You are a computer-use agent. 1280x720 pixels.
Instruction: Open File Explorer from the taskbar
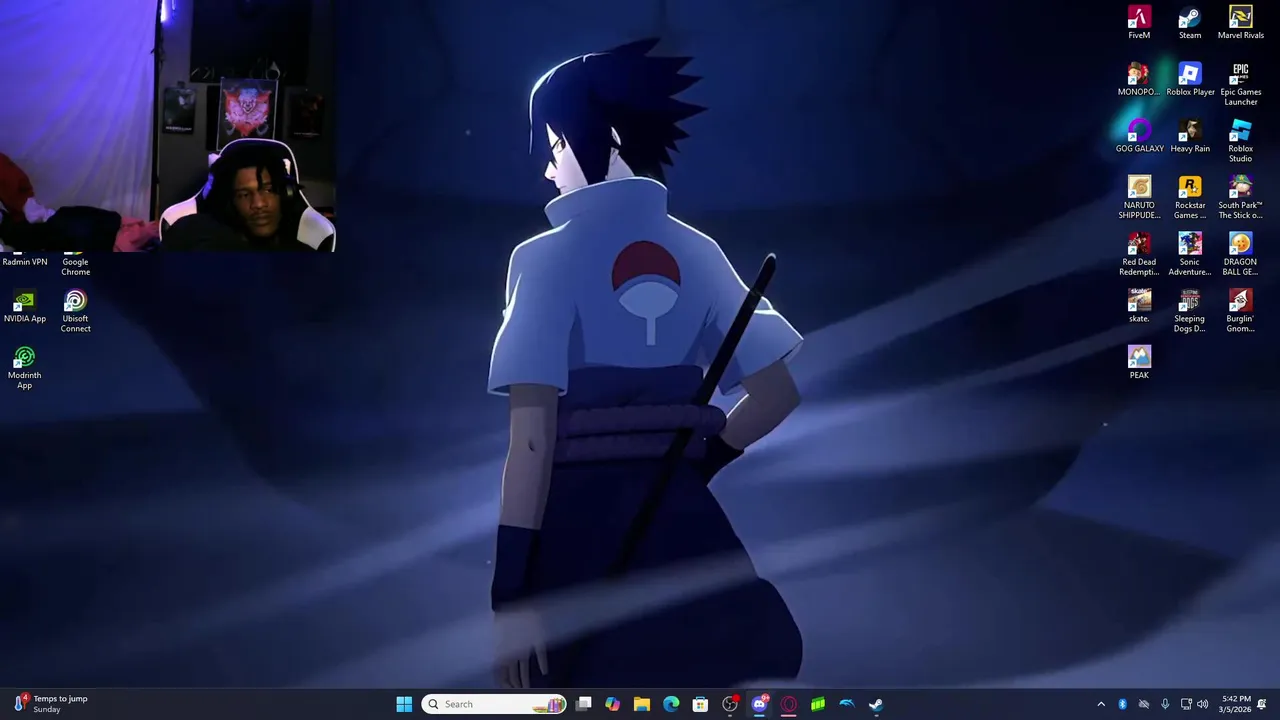[x=642, y=704]
